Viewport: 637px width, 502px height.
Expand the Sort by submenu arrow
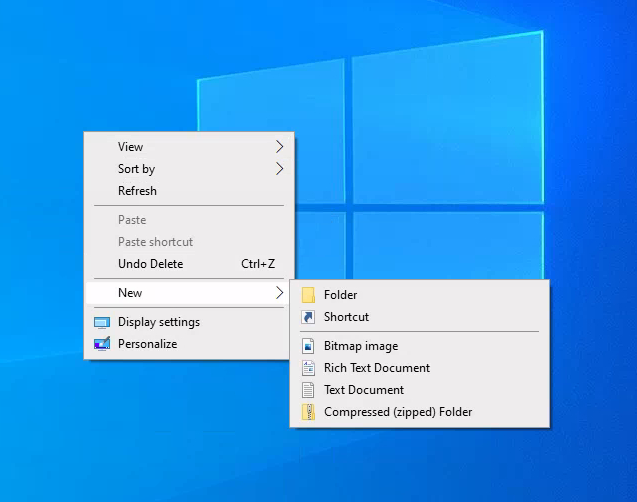click(x=279, y=169)
